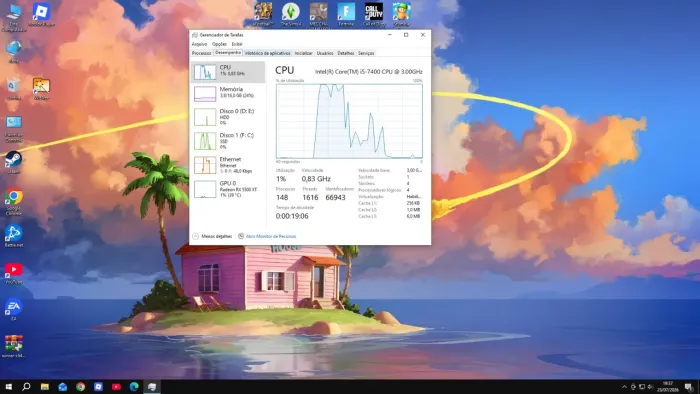View GPU 0 Radeon performance
Screen dimensions: 700x394
(x=228, y=189)
